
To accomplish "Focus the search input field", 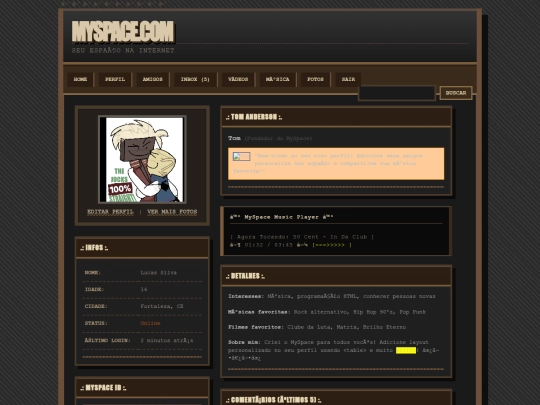I will click(397, 93).
